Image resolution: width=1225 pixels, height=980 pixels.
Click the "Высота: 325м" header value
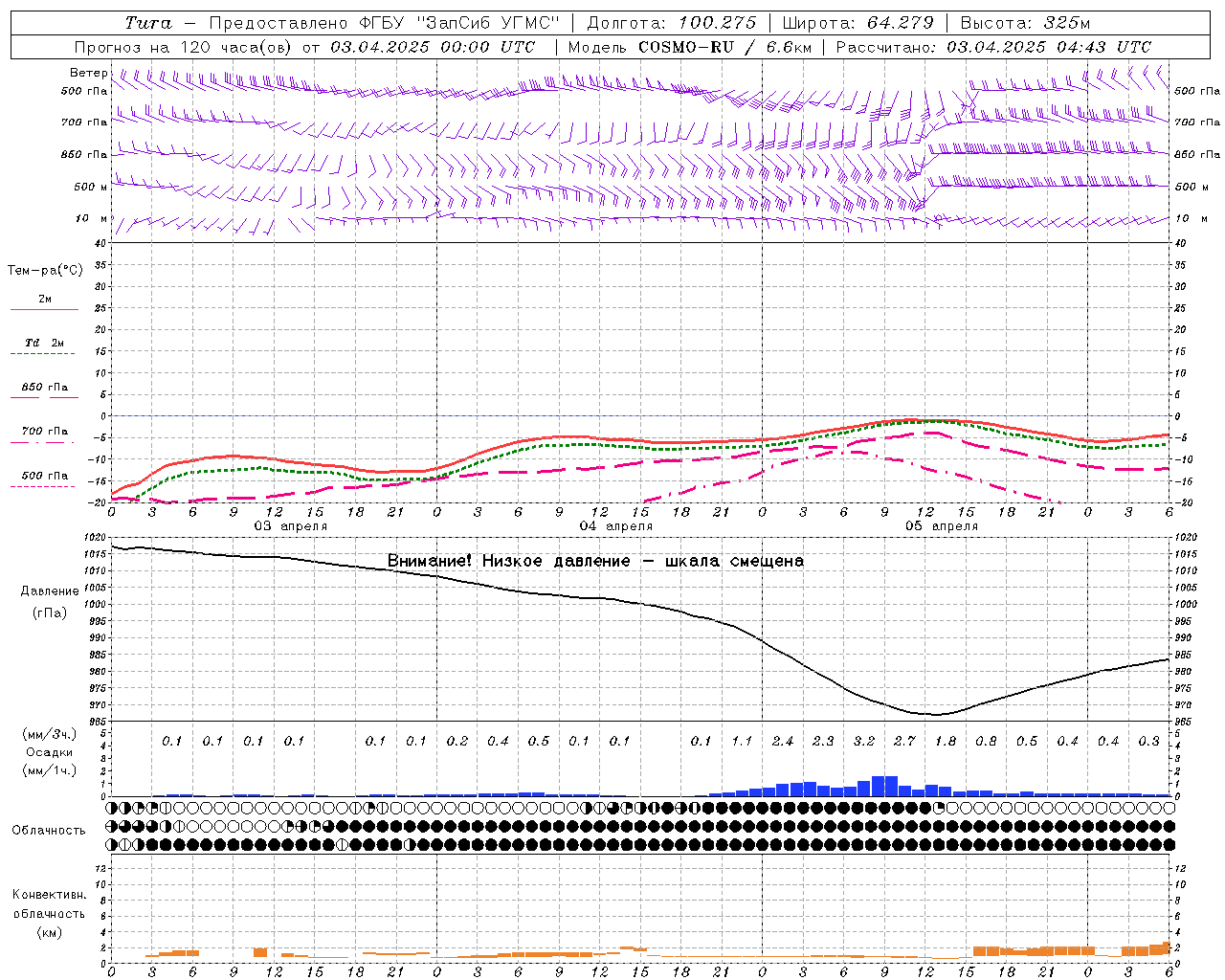[1025, 23]
